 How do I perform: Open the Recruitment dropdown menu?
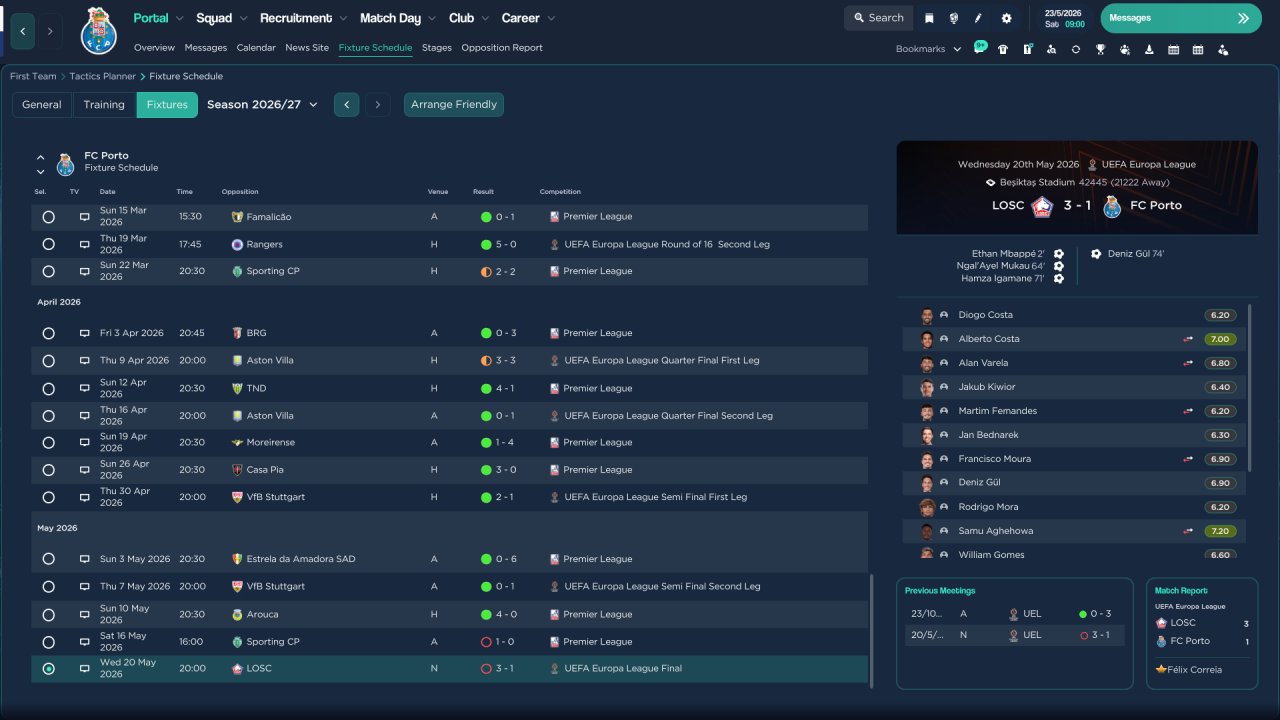(303, 18)
